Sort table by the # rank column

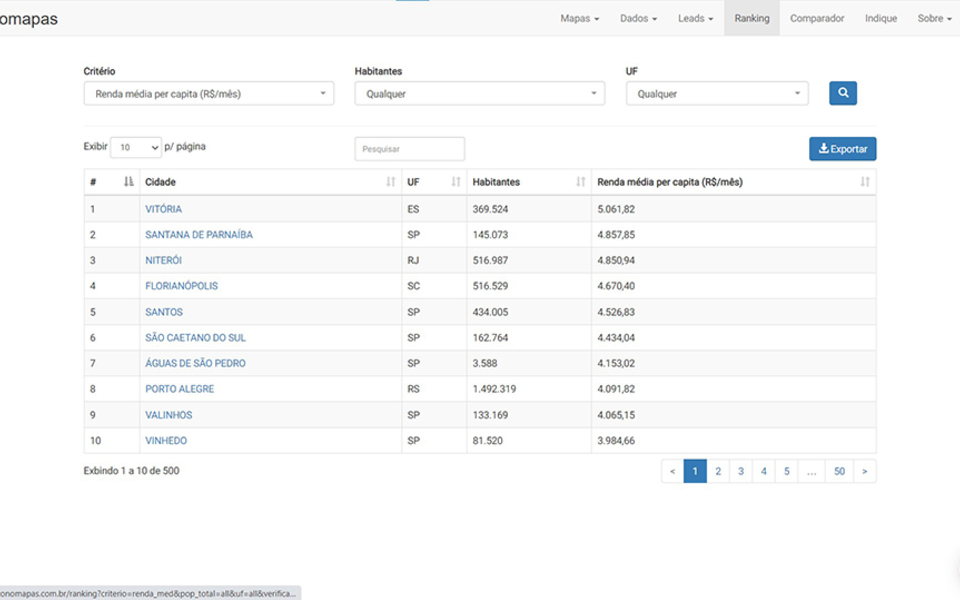[x=111, y=182]
